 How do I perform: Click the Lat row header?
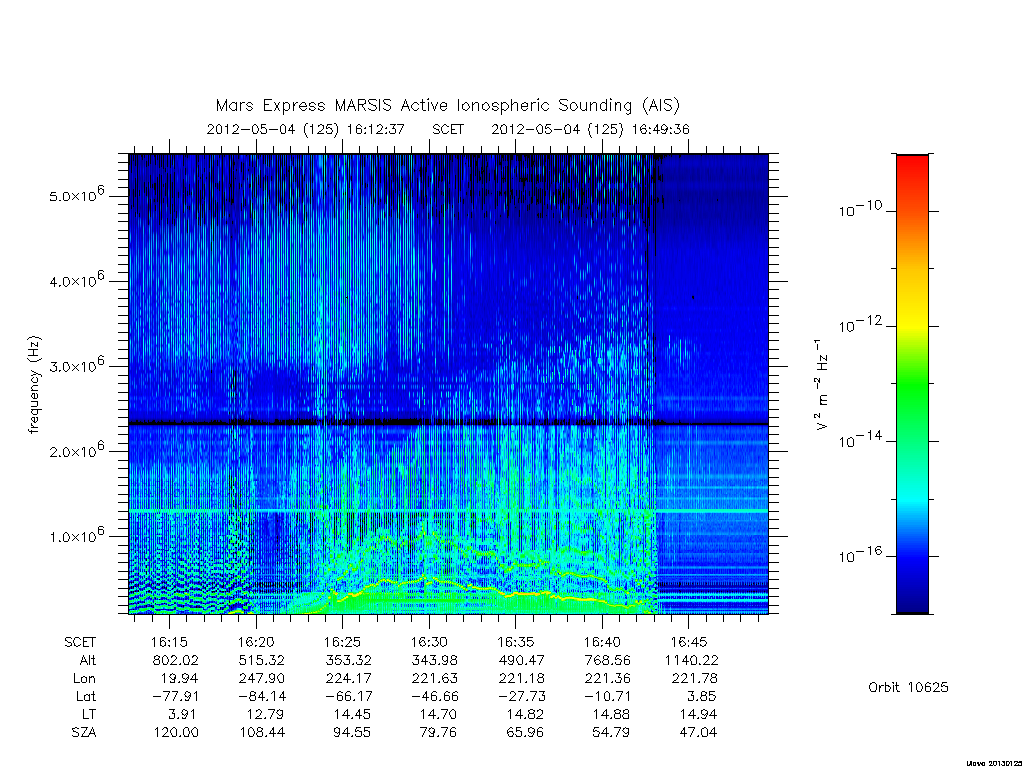[x=86, y=696]
